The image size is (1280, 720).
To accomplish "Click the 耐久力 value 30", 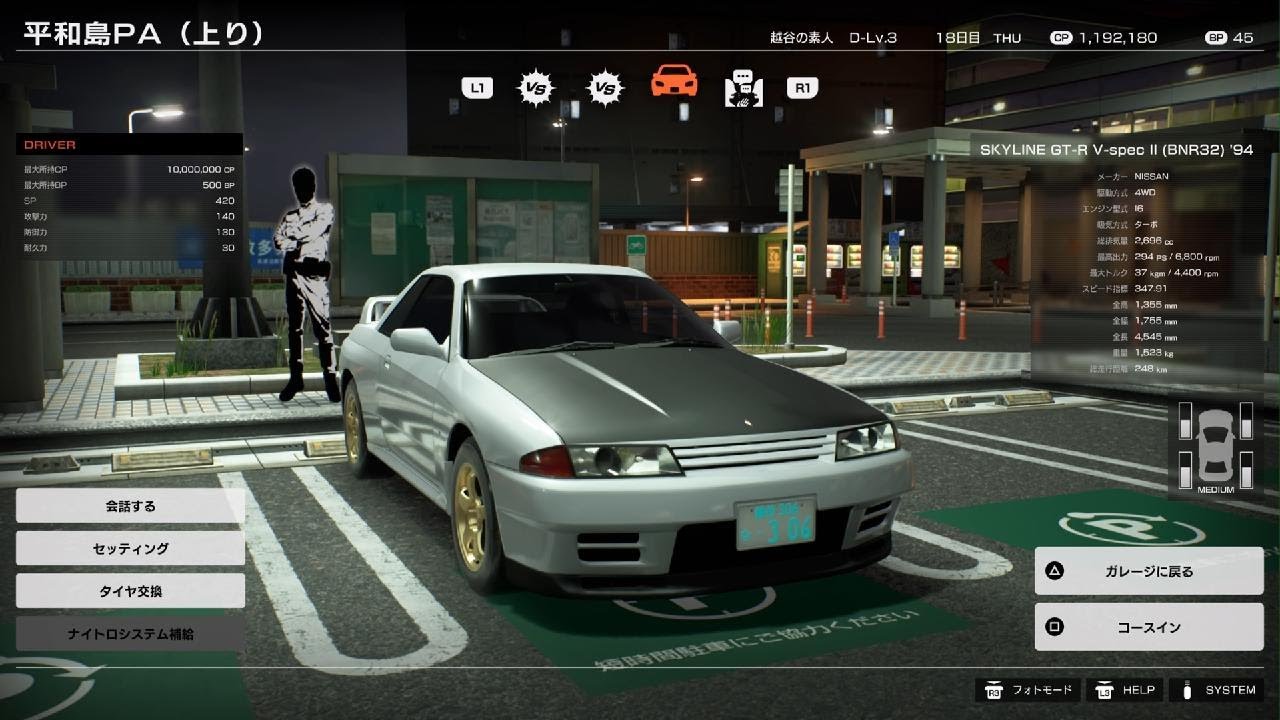I will tap(228, 248).
